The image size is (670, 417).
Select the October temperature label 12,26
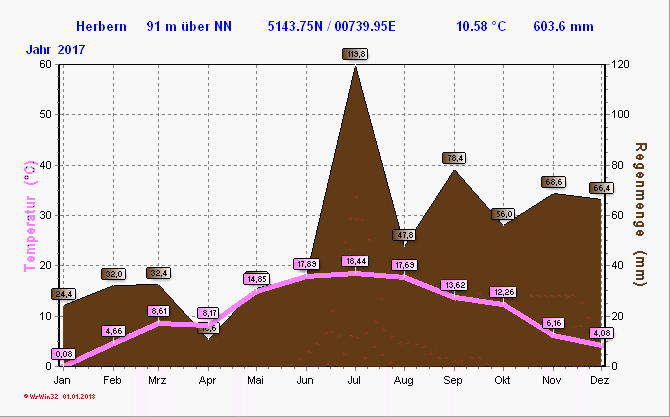pyautogui.click(x=503, y=292)
